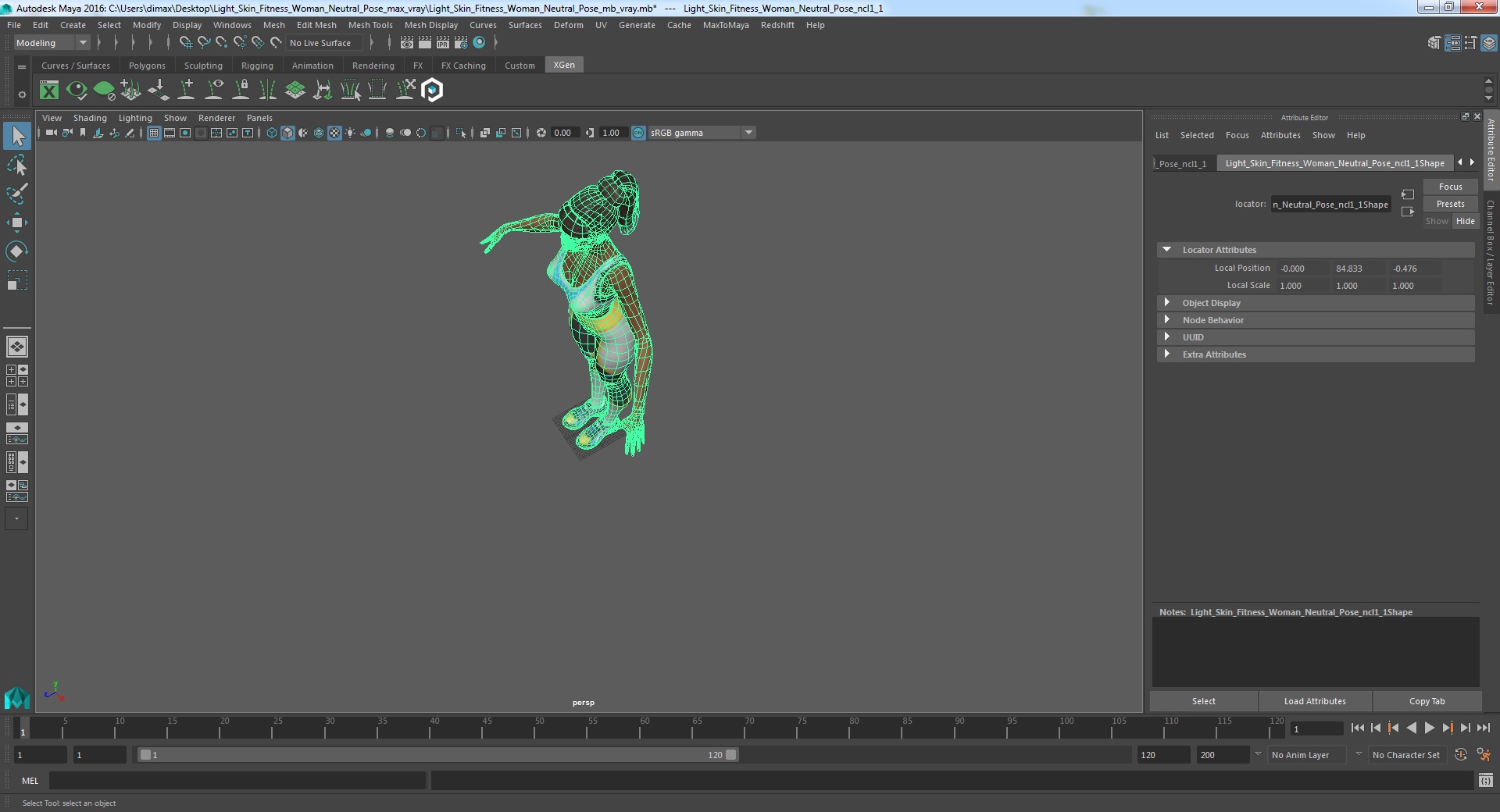Switch to the Polygons shelf tab

[x=147, y=66]
